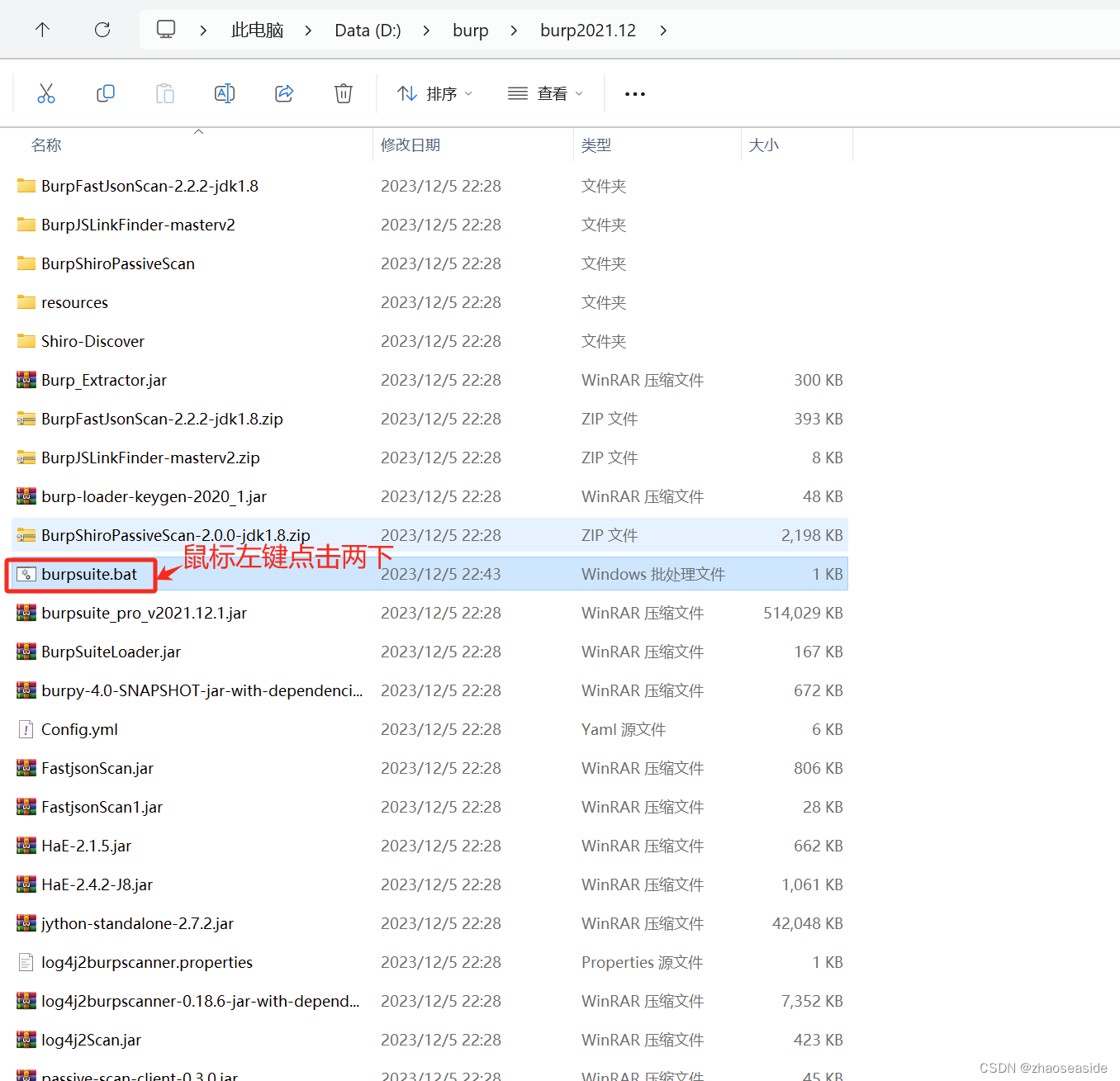The width and height of the screenshot is (1120, 1081).
Task: Open the See more three-dots menu
Action: 635,94
